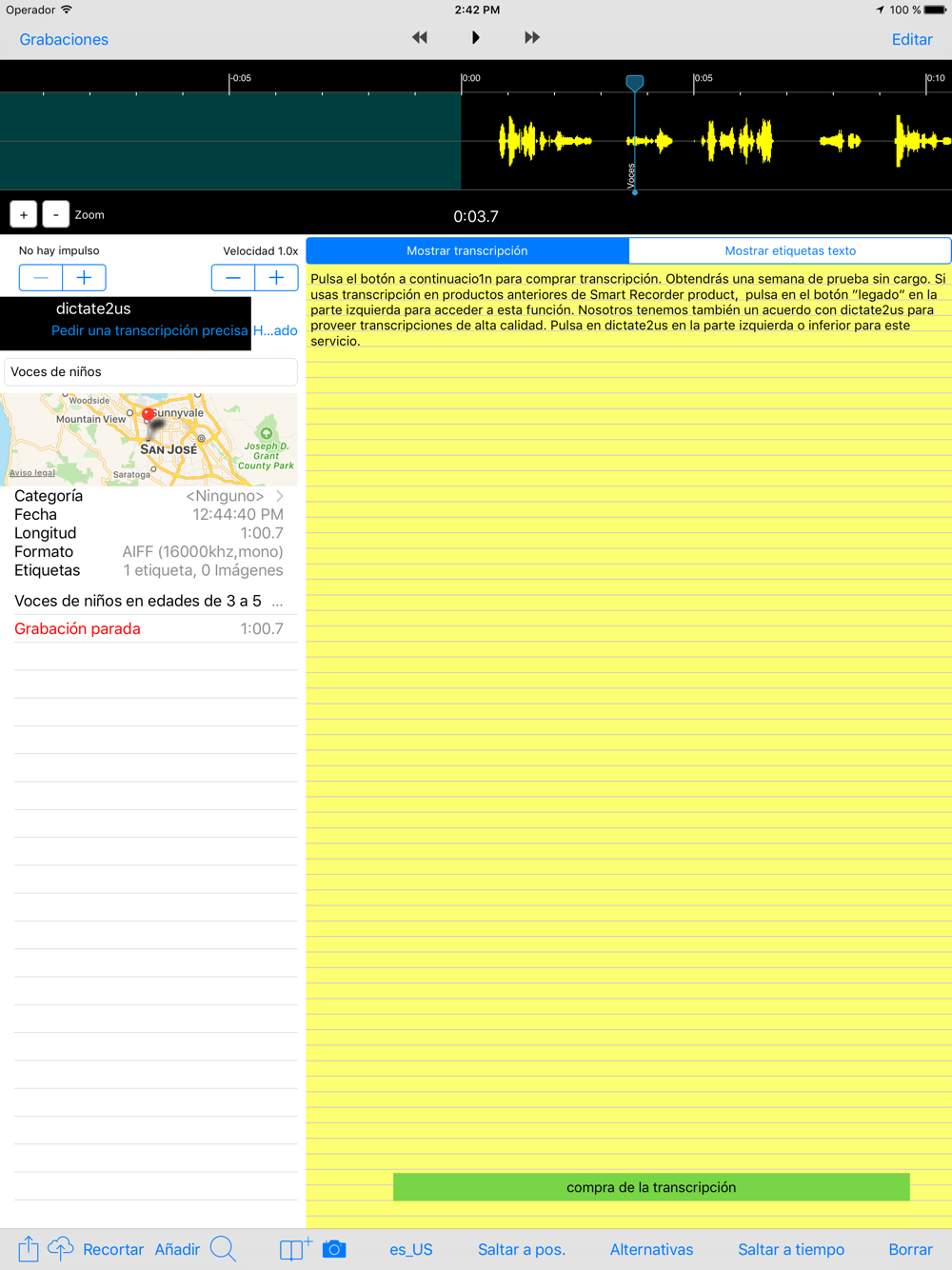952x1270 pixels.
Task: Select the Grabación parada row
Action: click(149, 628)
